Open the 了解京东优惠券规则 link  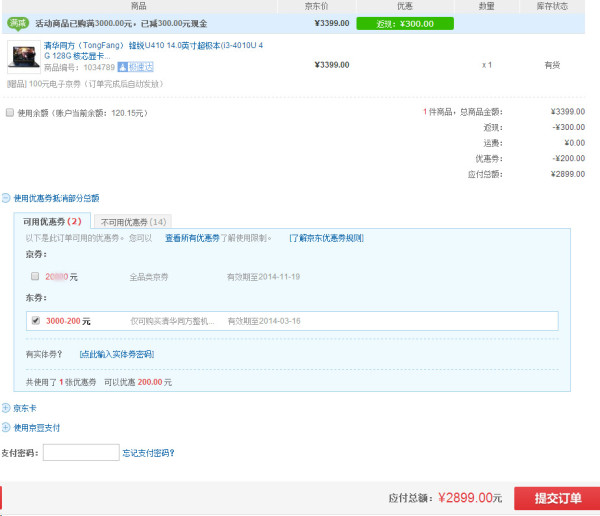pos(326,238)
